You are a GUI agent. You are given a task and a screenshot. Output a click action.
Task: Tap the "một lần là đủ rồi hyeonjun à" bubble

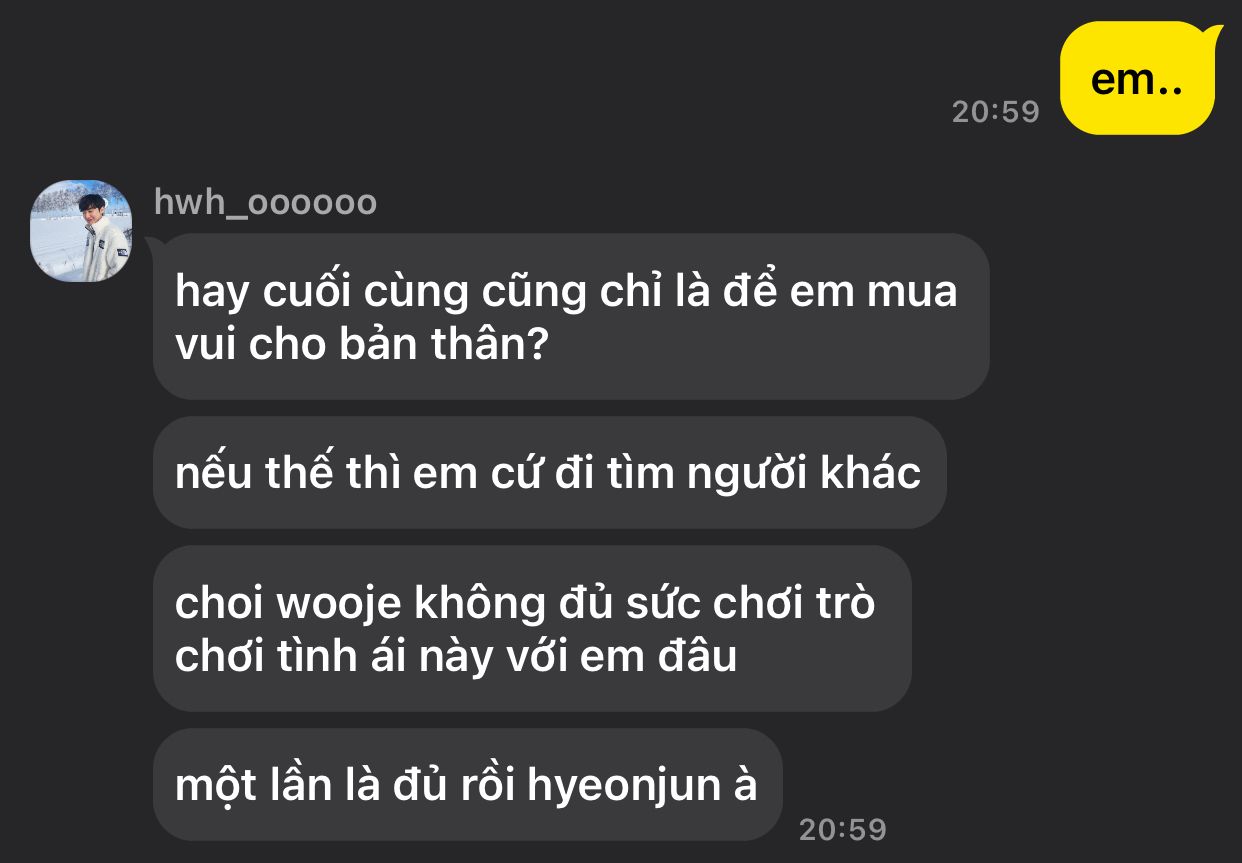[x=467, y=784]
